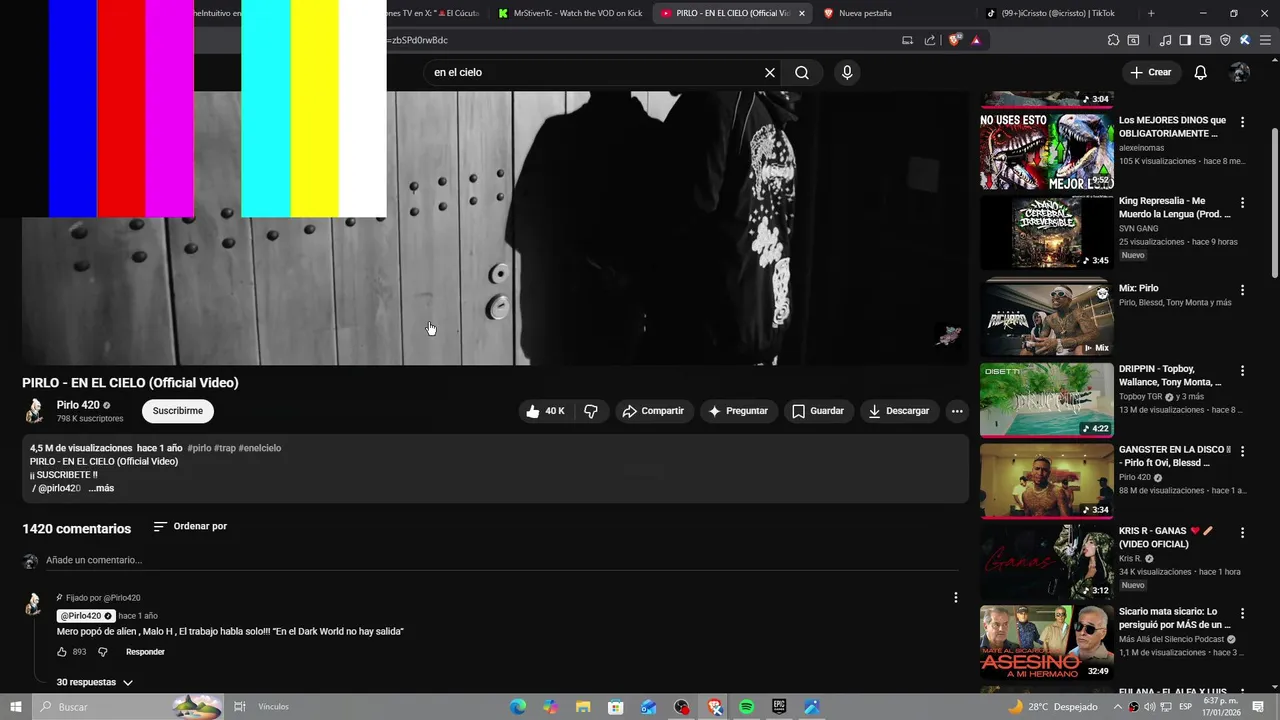Open more actions next to Descargar

[957, 411]
